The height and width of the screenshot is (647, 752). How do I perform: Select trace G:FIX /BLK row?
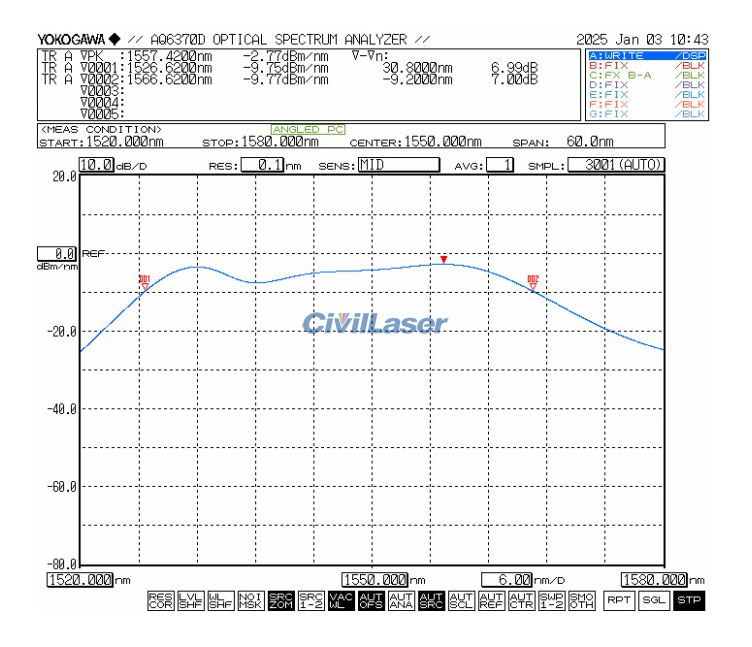[647, 114]
